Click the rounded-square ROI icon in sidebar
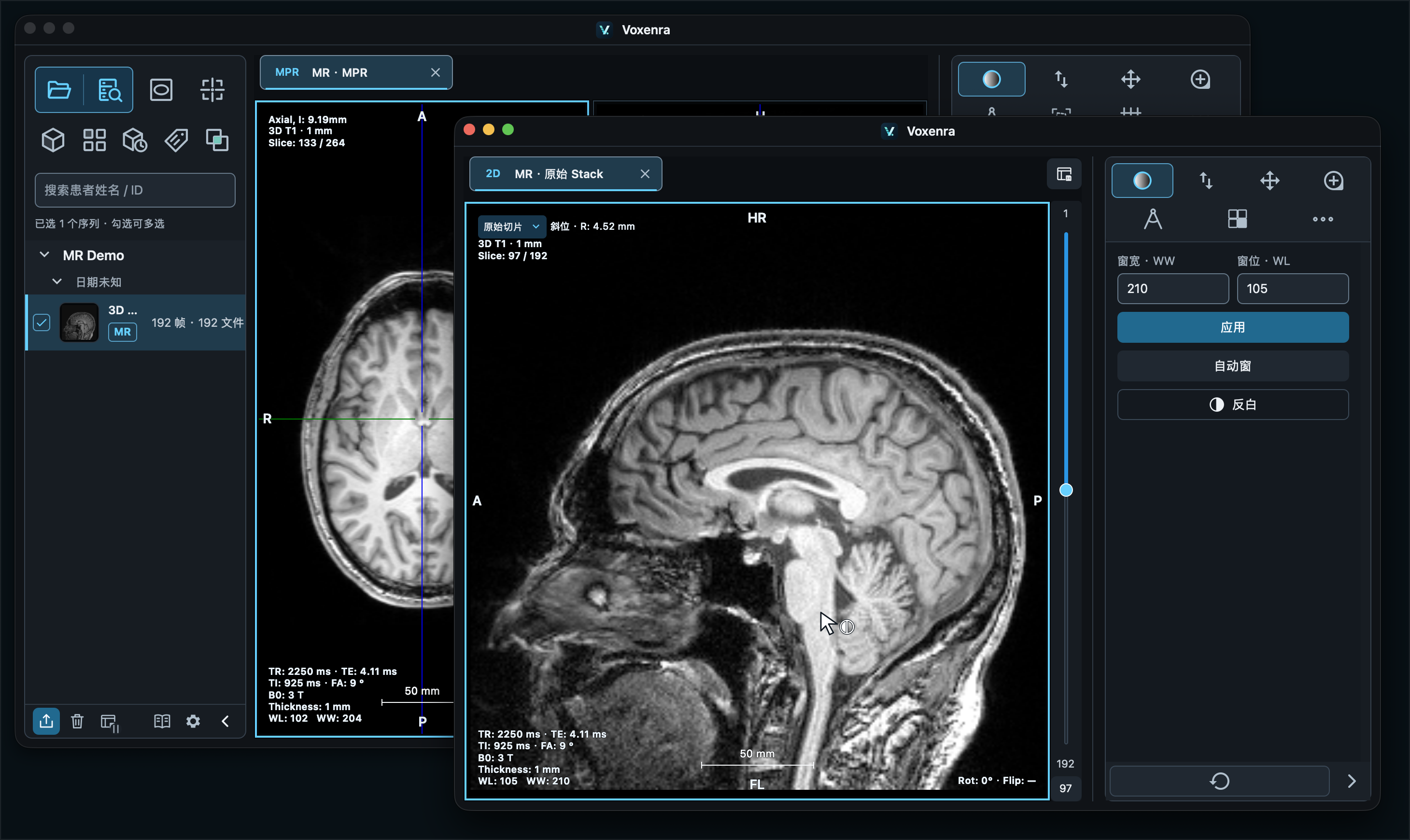This screenshot has width=1410, height=840. [161, 89]
